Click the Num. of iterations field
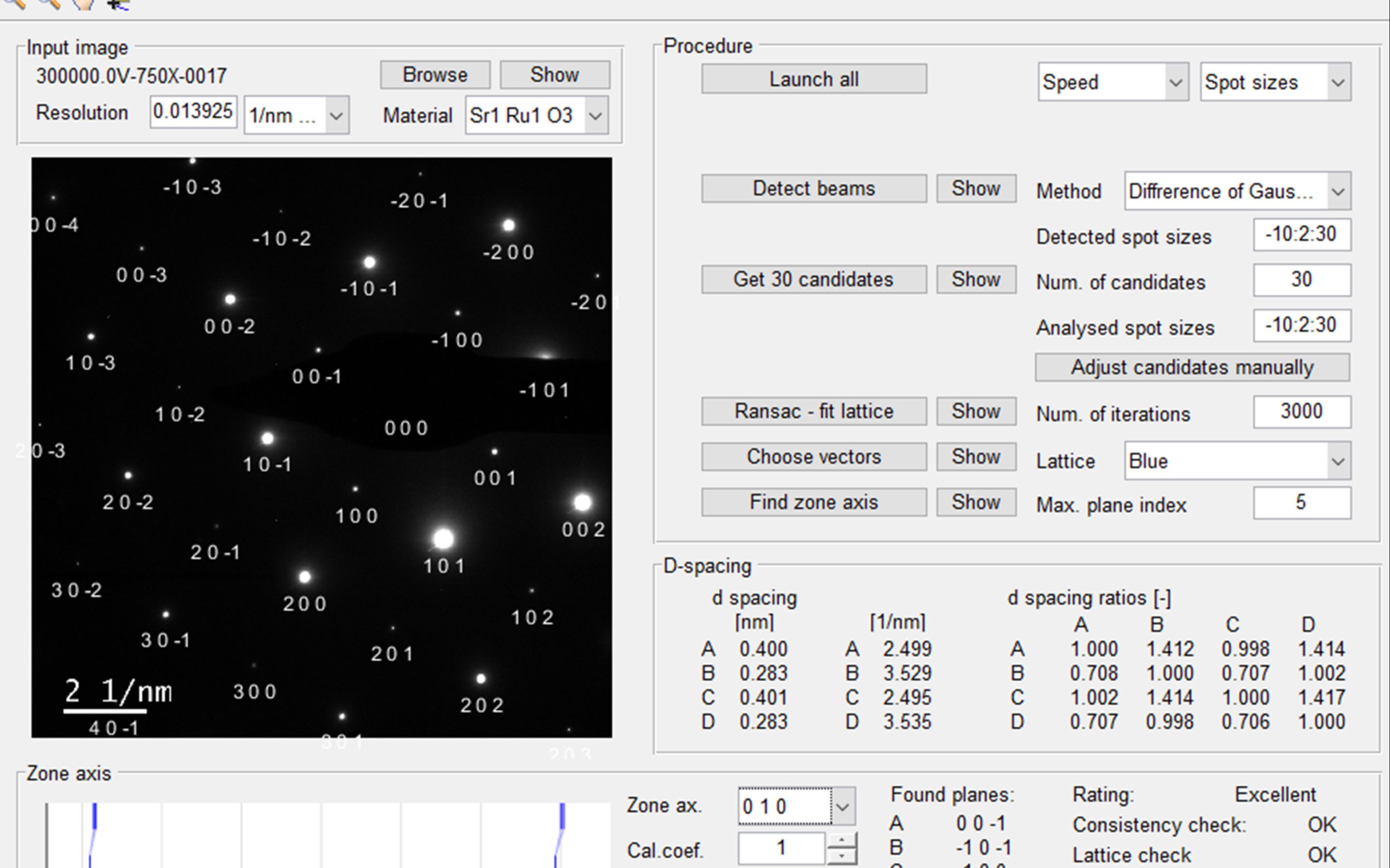Image resolution: width=1390 pixels, height=868 pixels. (x=1302, y=412)
